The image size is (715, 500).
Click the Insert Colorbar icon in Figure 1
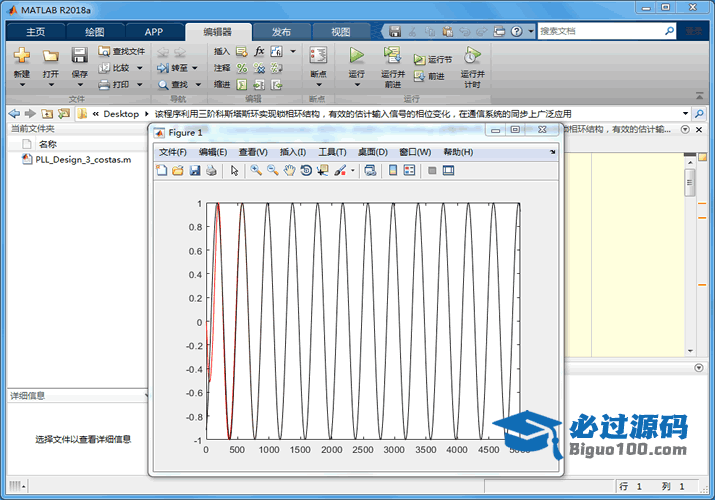(x=393, y=170)
